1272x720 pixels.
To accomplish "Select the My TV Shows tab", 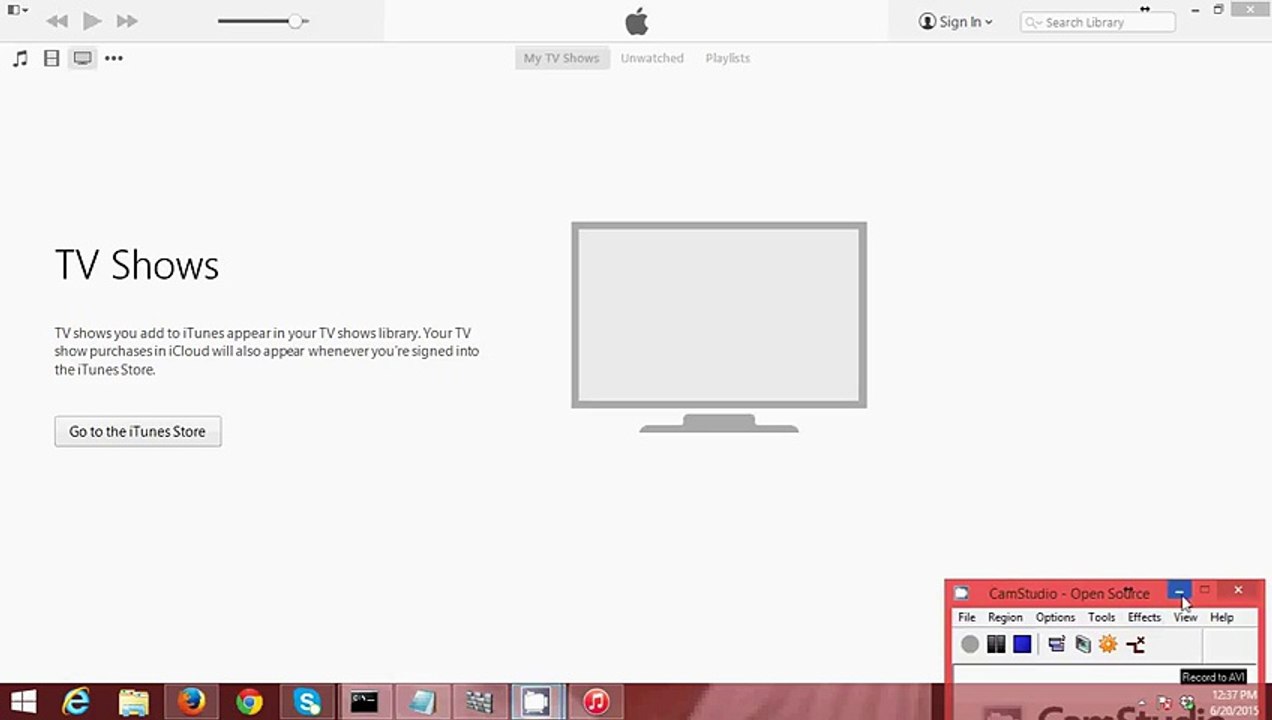I will pos(562,58).
